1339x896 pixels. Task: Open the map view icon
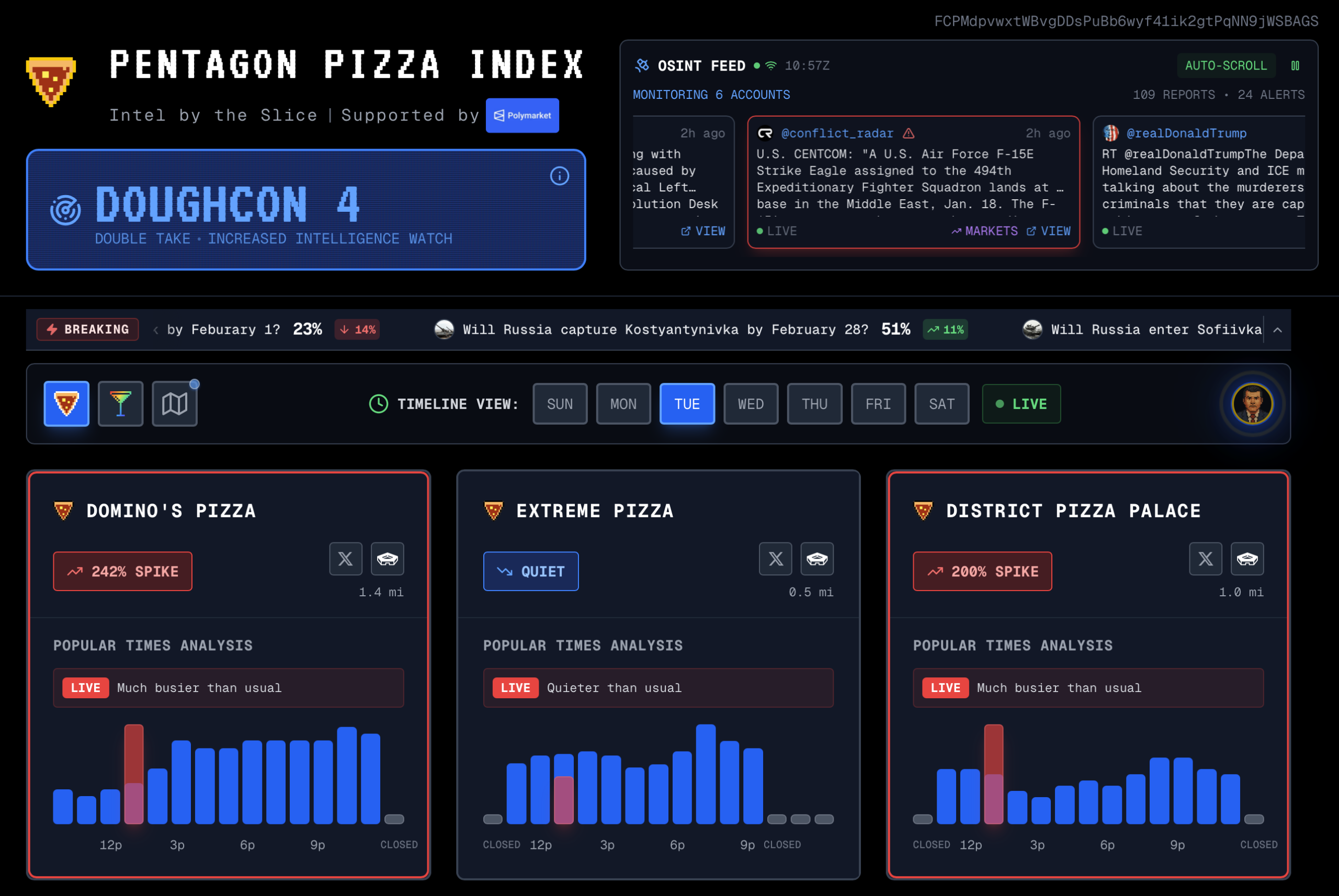point(174,403)
